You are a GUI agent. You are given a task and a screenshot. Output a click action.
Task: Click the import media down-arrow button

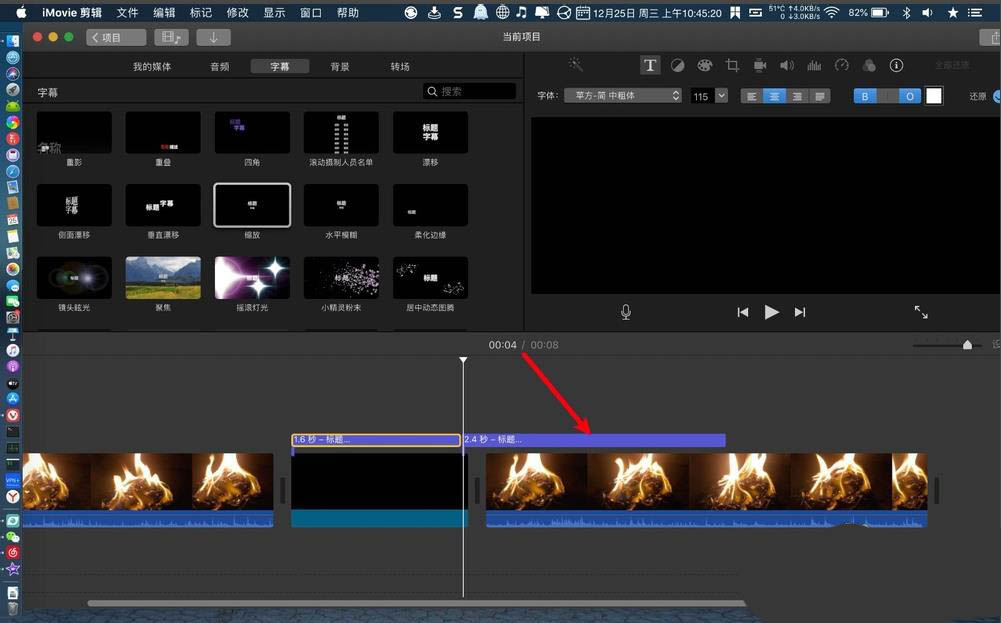tap(213, 38)
